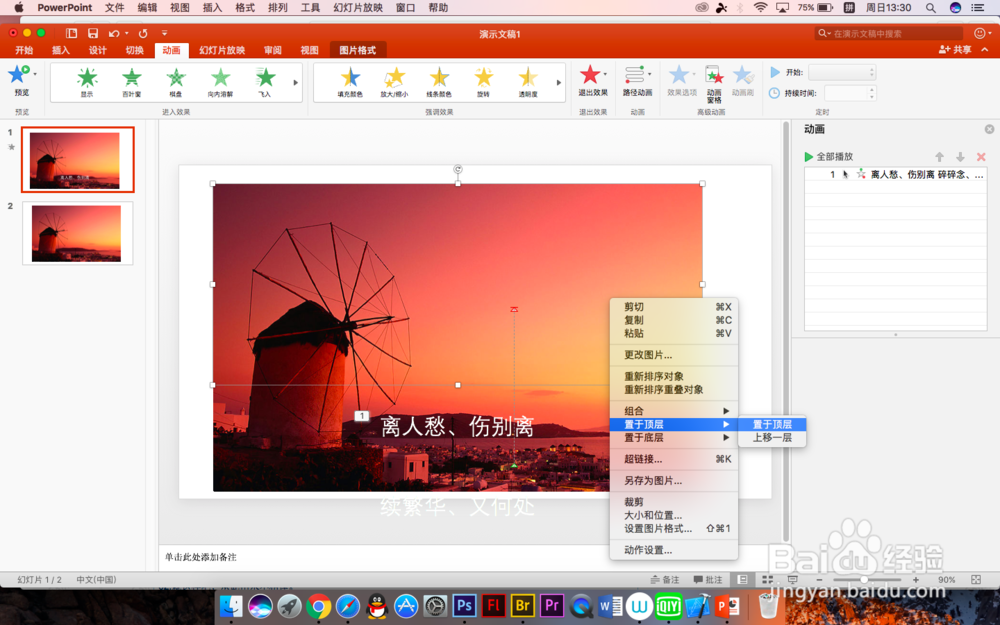This screenshot has height=625, width=1000.
Task: Click the save icon in title bar
Action: tap(93, 33)
